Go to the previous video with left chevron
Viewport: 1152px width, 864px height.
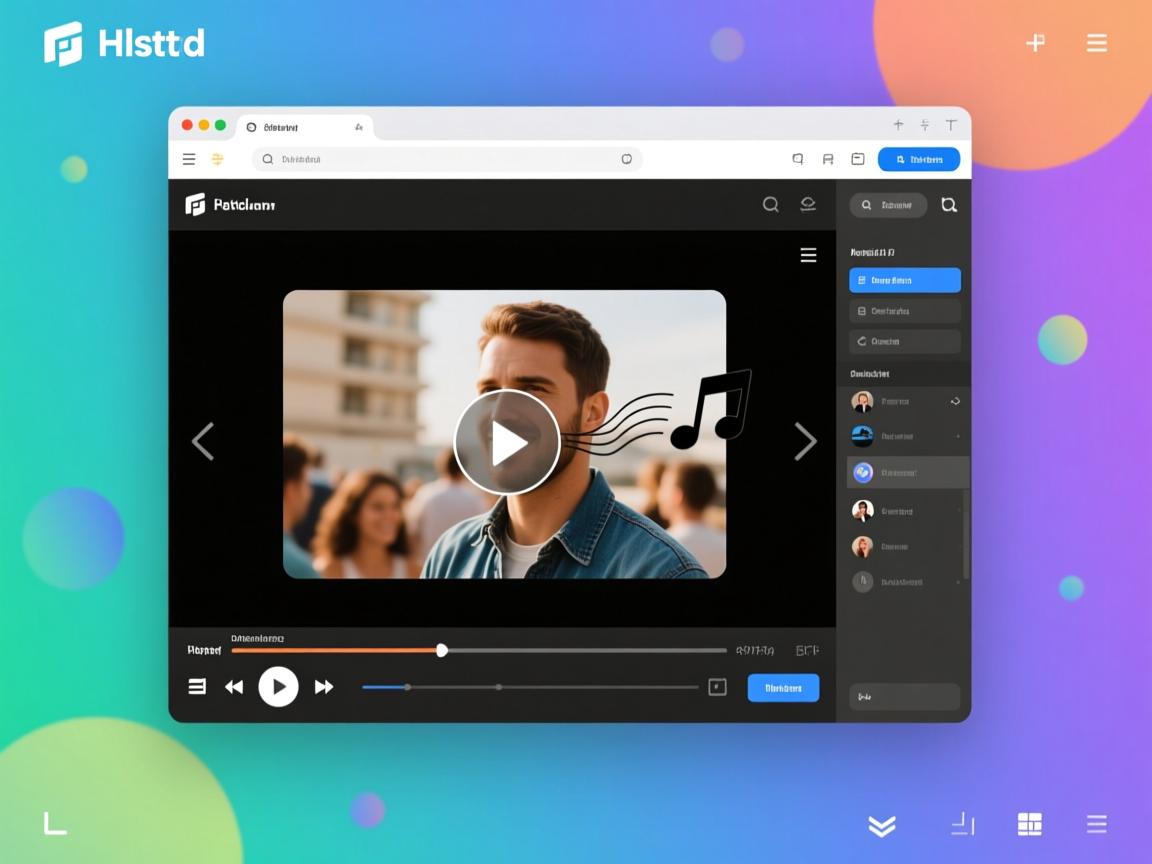pos(203,441)
